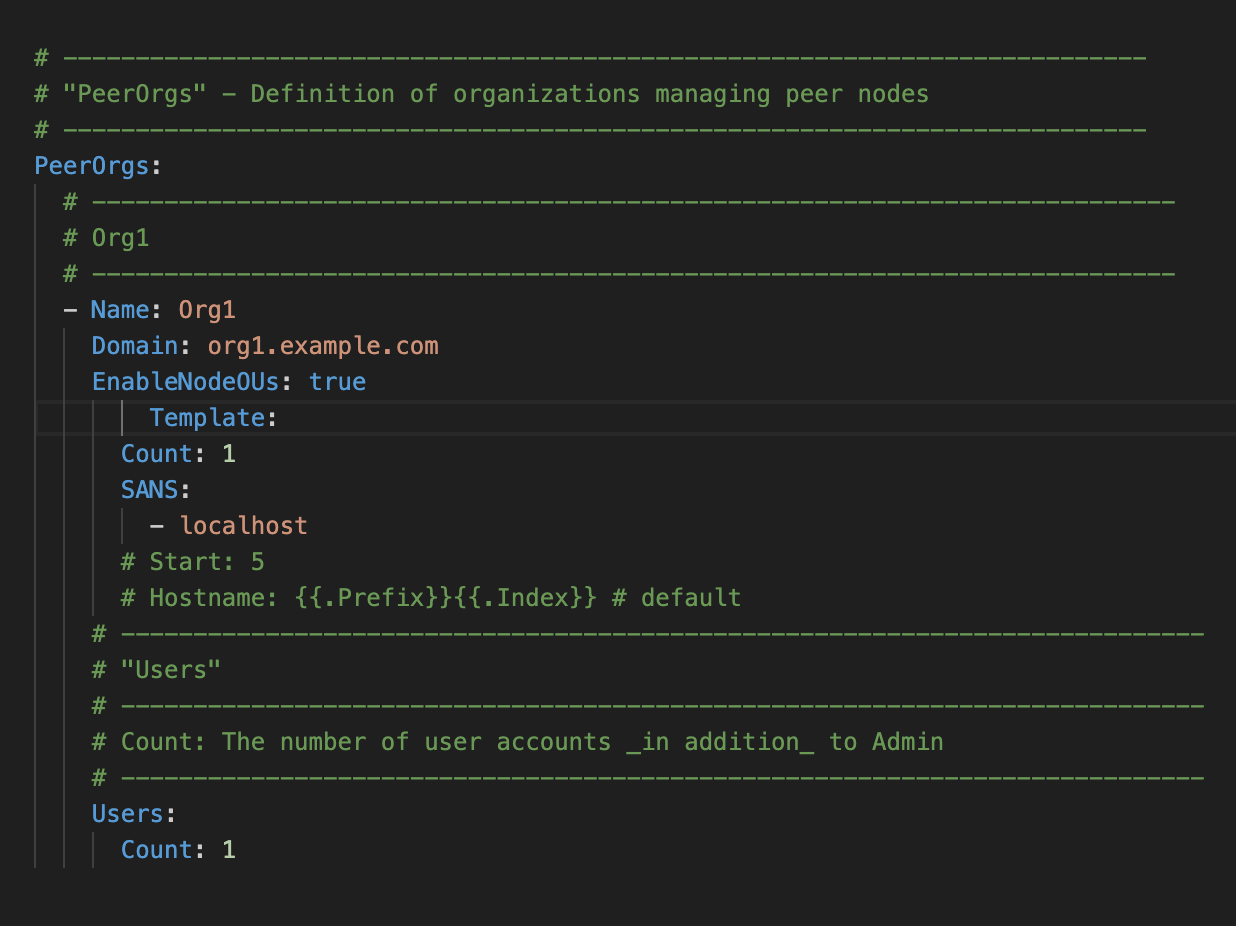Click the PeerOrgs definition header comment
This screenshot has width=1236, height=926.
click(x=480, y=93)
